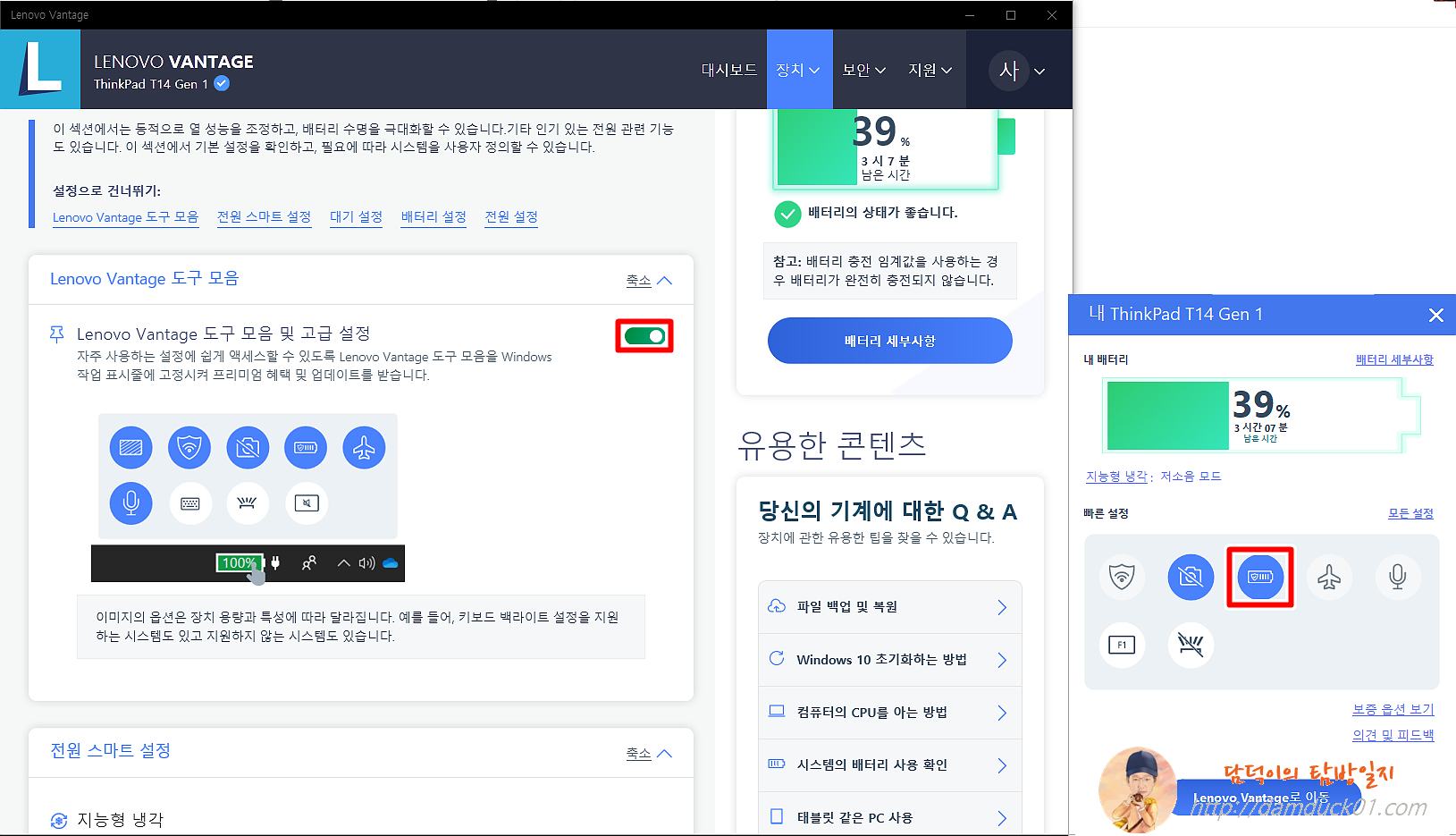Jump to Lenovo Vantage 도구 모음 link
This screenshot has height=836, width=1456.
coord(125,217)
